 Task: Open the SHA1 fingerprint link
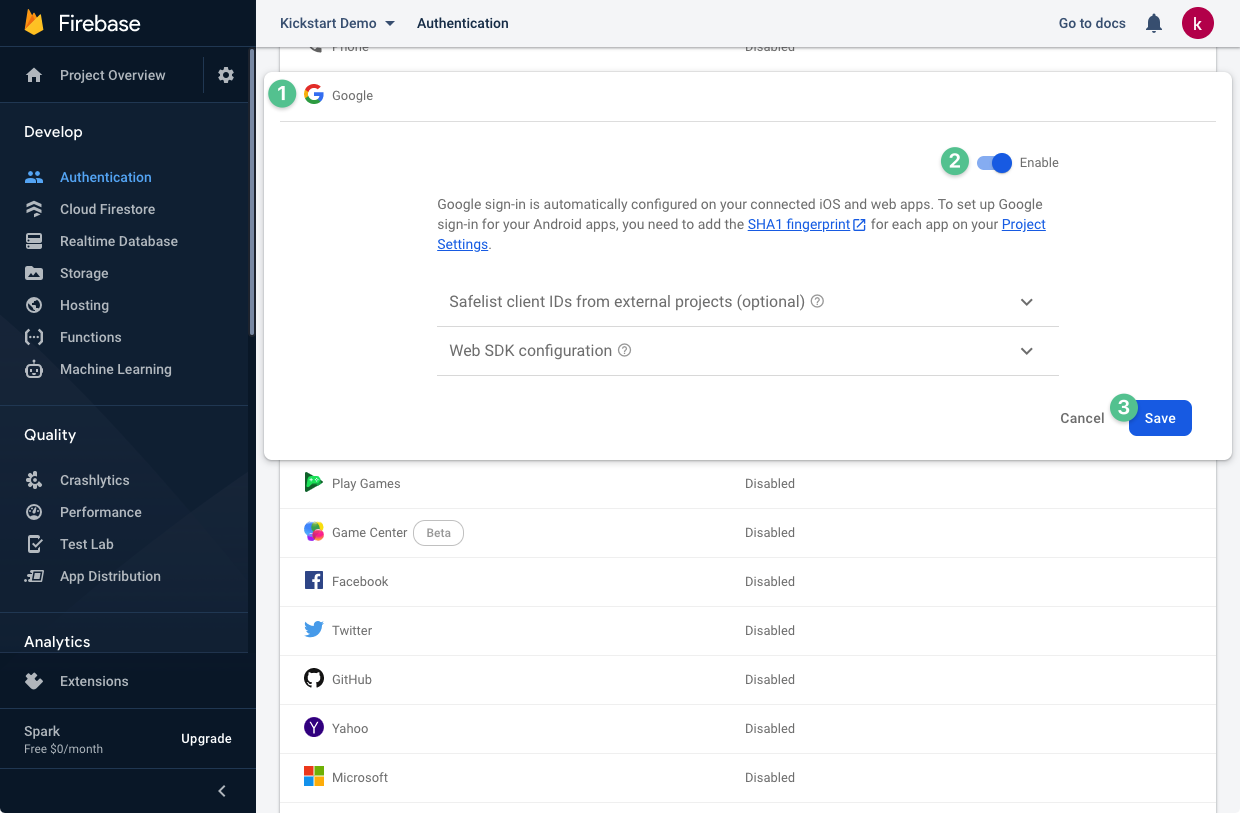click(807, 224)
